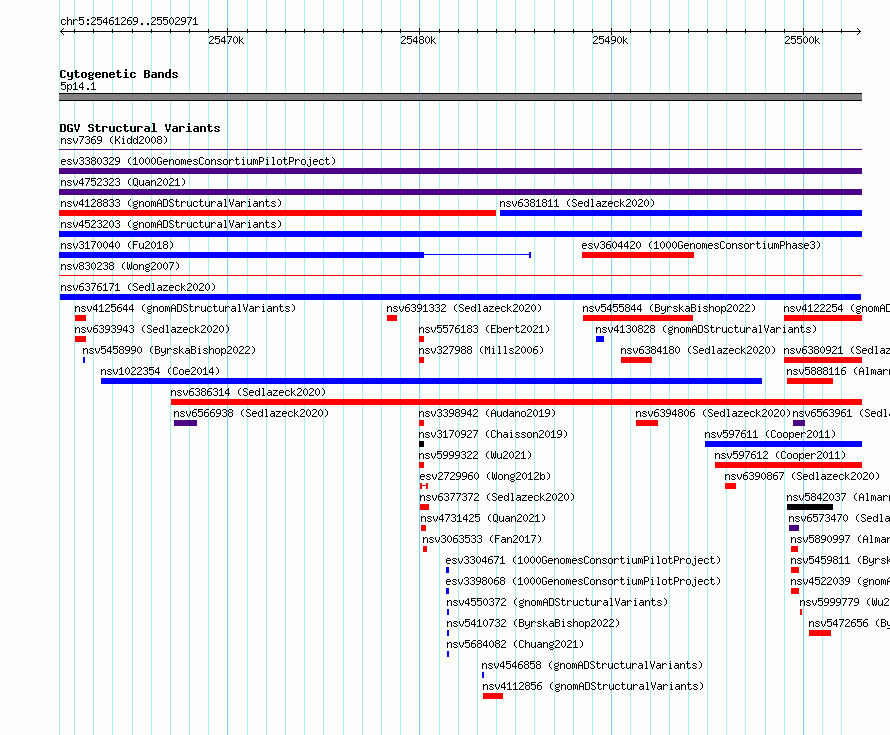Image resolution: width=890 pixels, height=735 pixels.
Task: Click the DGV Structural Variants track title
Action: pos(140,128)
